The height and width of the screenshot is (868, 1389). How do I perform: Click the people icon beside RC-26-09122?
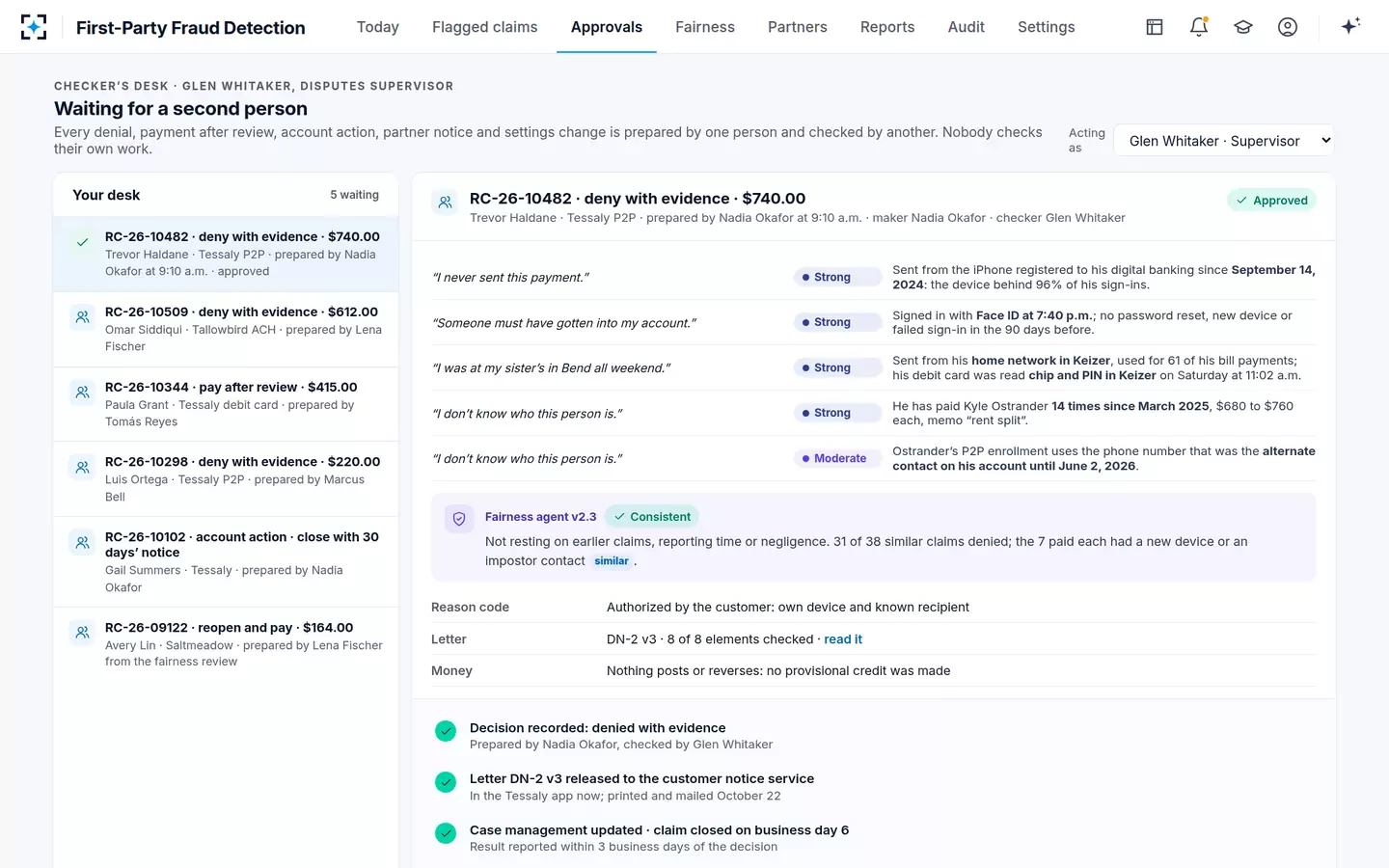pyautogui.click(x=83, y=633)
